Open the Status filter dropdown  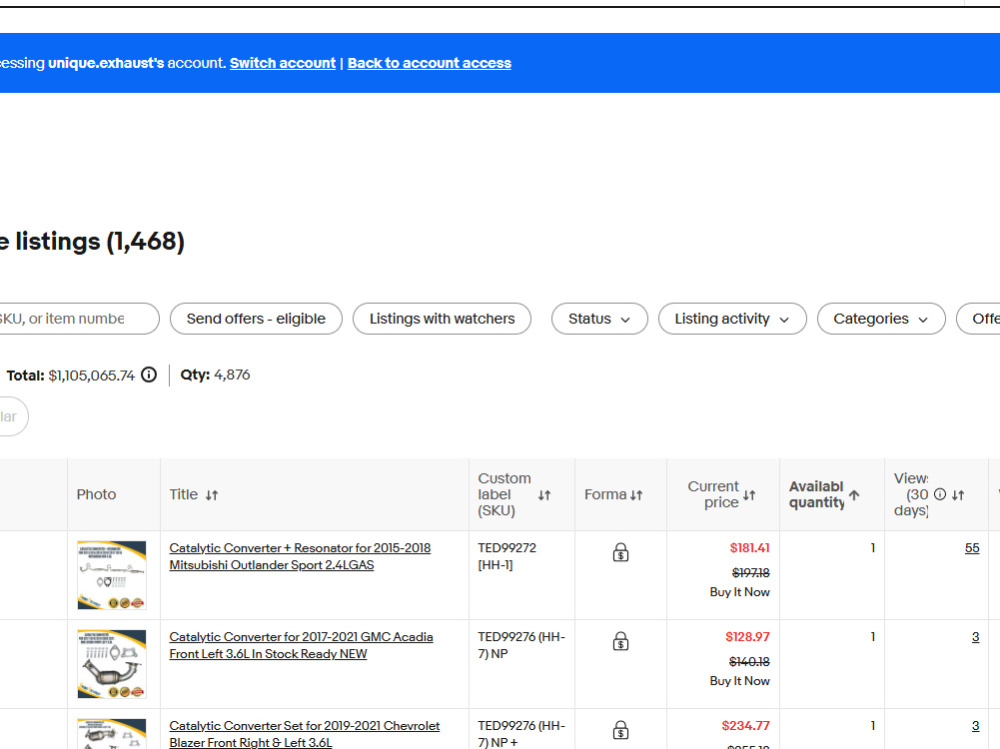(599, 318)
